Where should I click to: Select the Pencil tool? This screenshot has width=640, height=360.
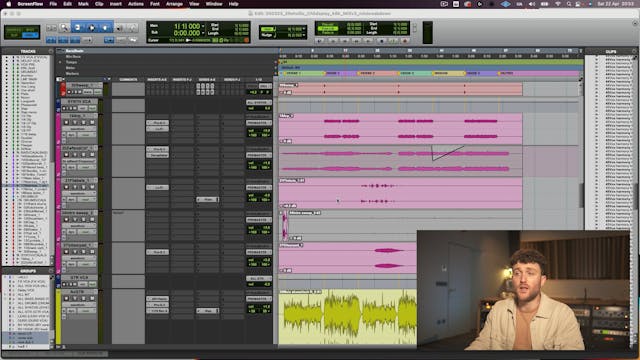132,28
